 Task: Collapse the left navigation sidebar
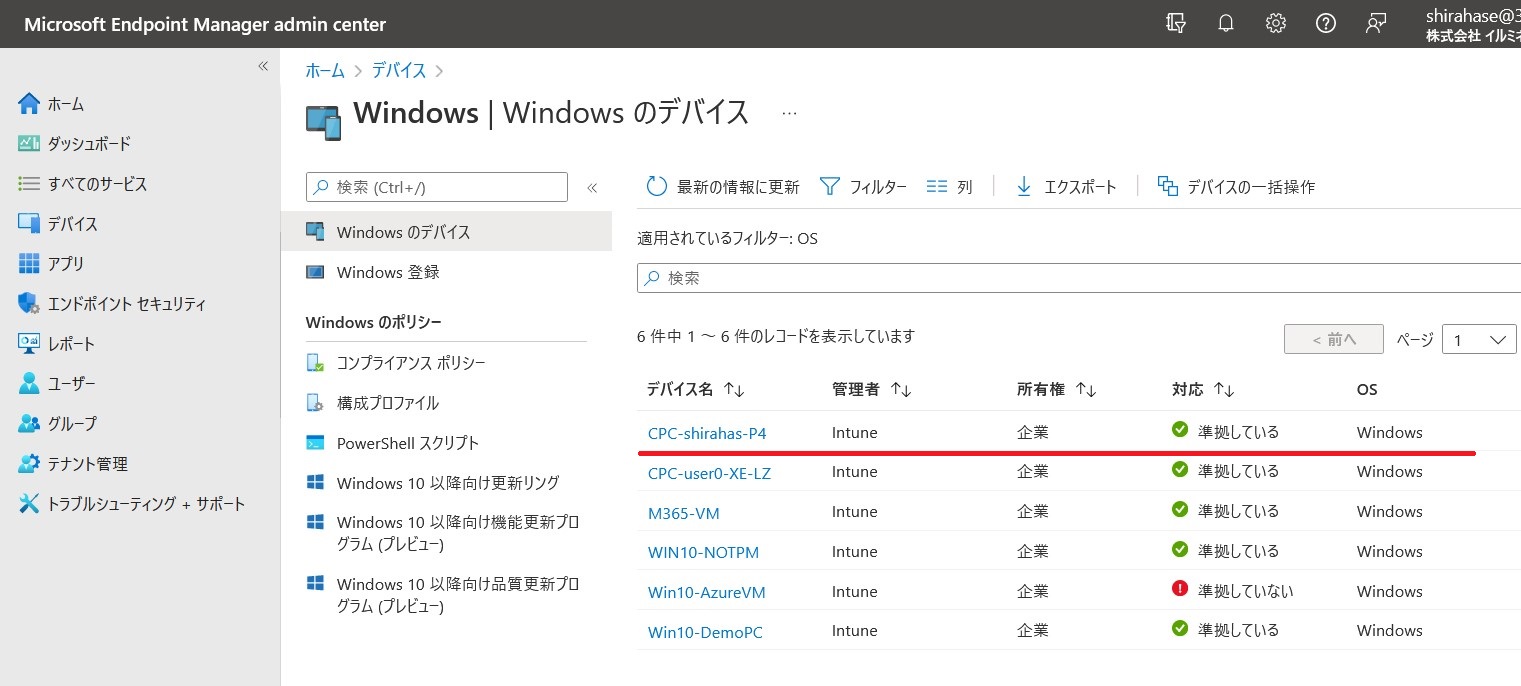(263, 66)
